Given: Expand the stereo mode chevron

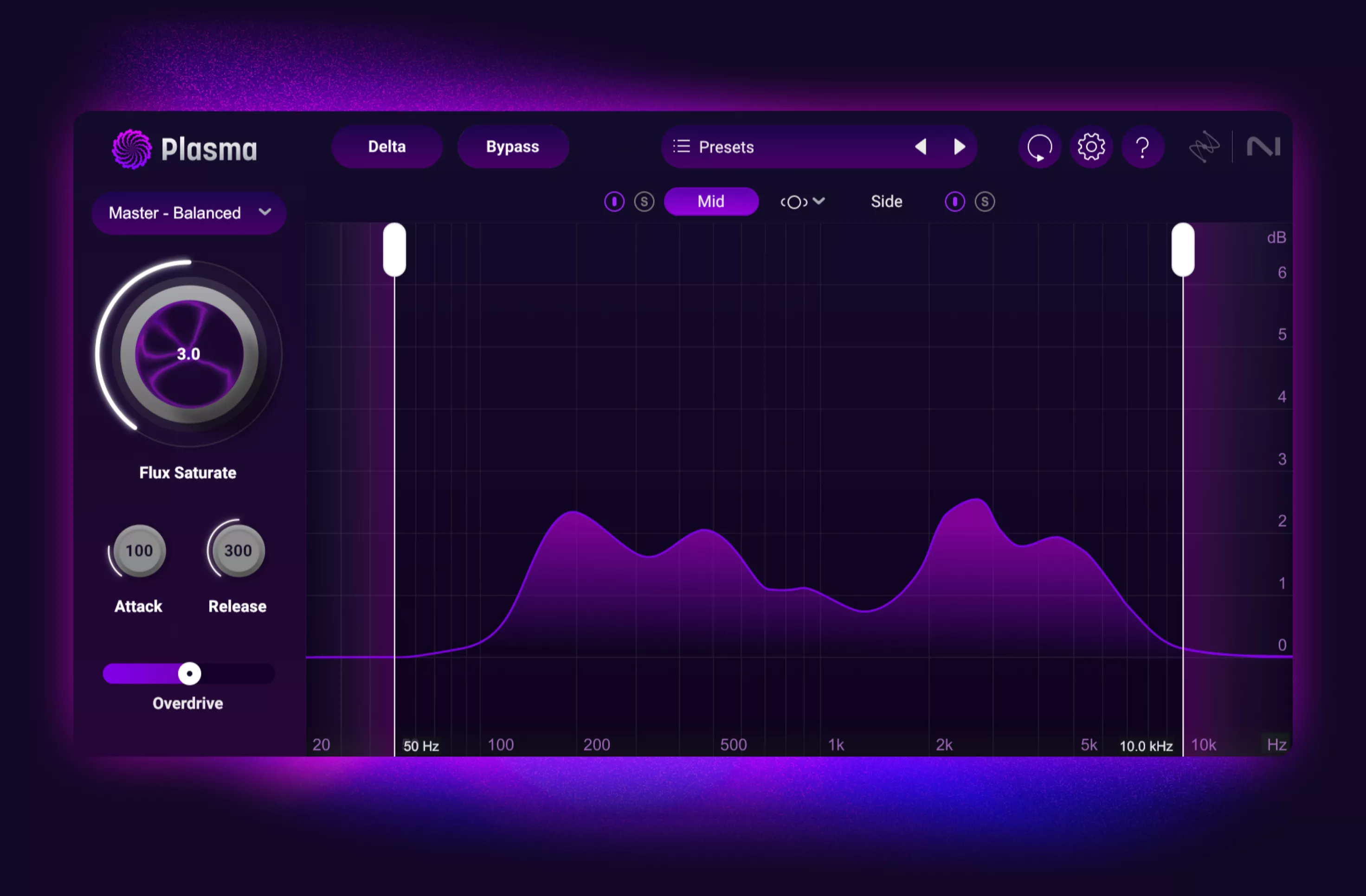Looking at the screenshot, I should [x=819, y=201].
